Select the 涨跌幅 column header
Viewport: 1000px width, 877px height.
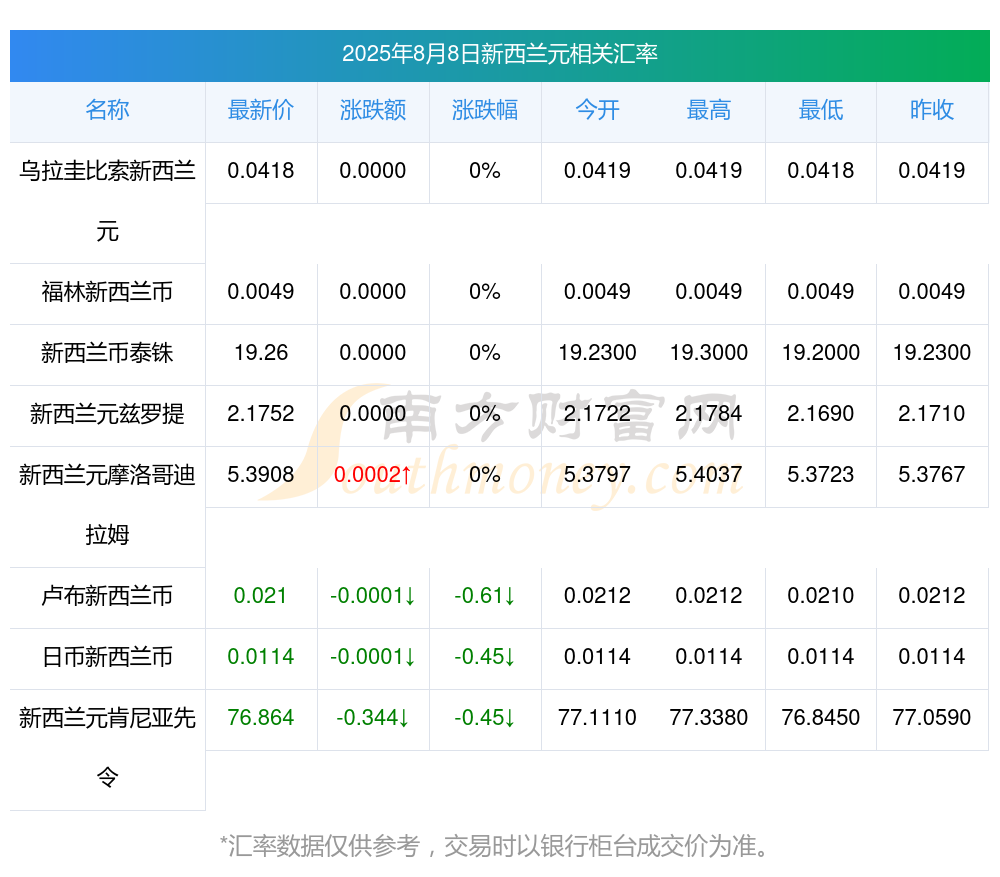(485, 110)
